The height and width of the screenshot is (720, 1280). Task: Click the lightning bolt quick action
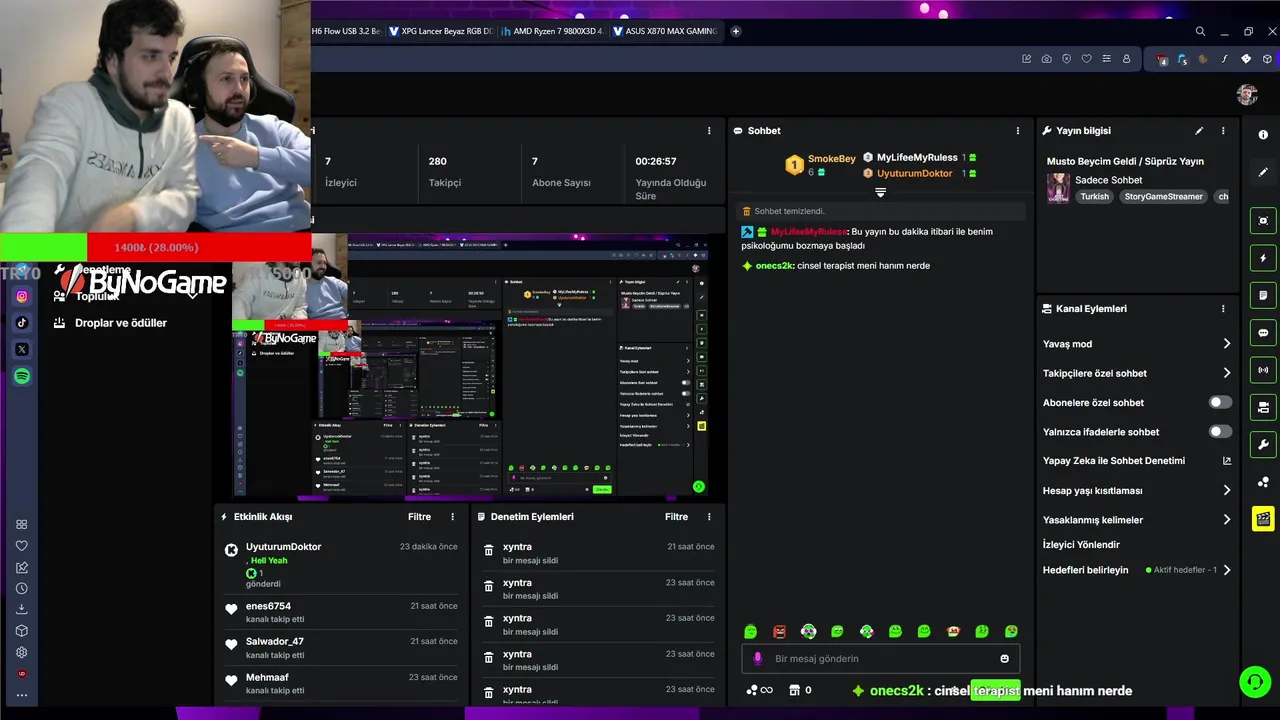(1263, 258)
